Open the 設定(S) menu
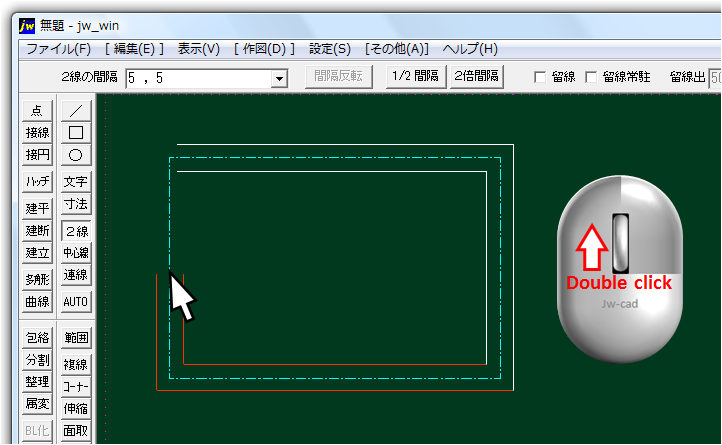722x445 pixels. click(330, 48)
